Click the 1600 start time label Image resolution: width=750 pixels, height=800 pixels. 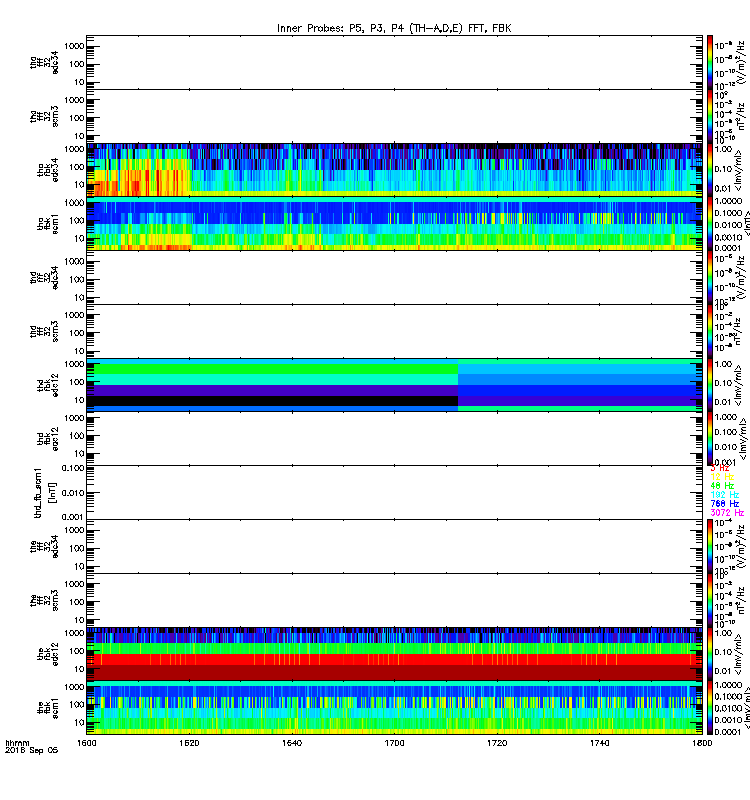(x=87, y=743)
